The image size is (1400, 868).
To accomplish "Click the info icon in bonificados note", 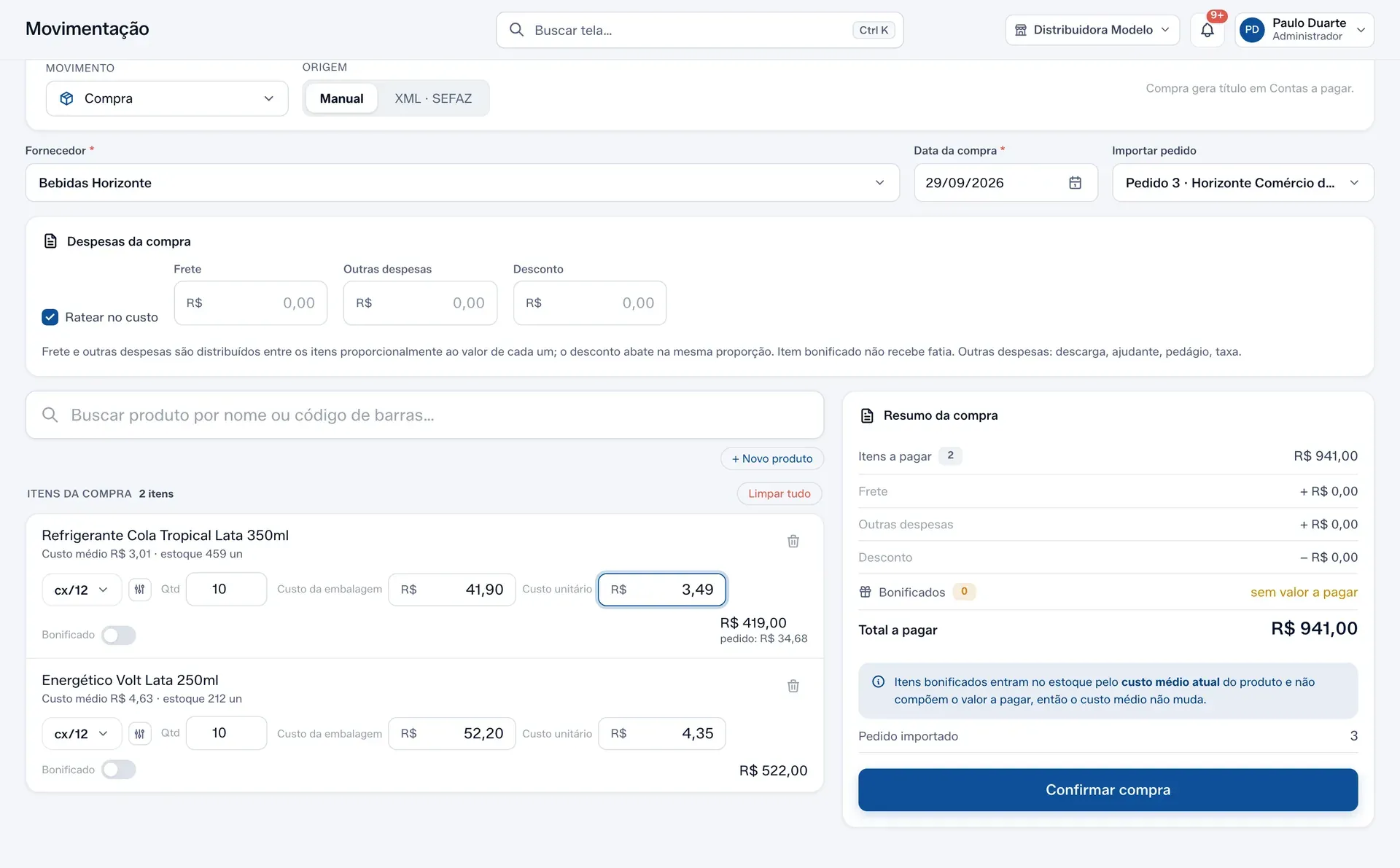I will 879,682.
